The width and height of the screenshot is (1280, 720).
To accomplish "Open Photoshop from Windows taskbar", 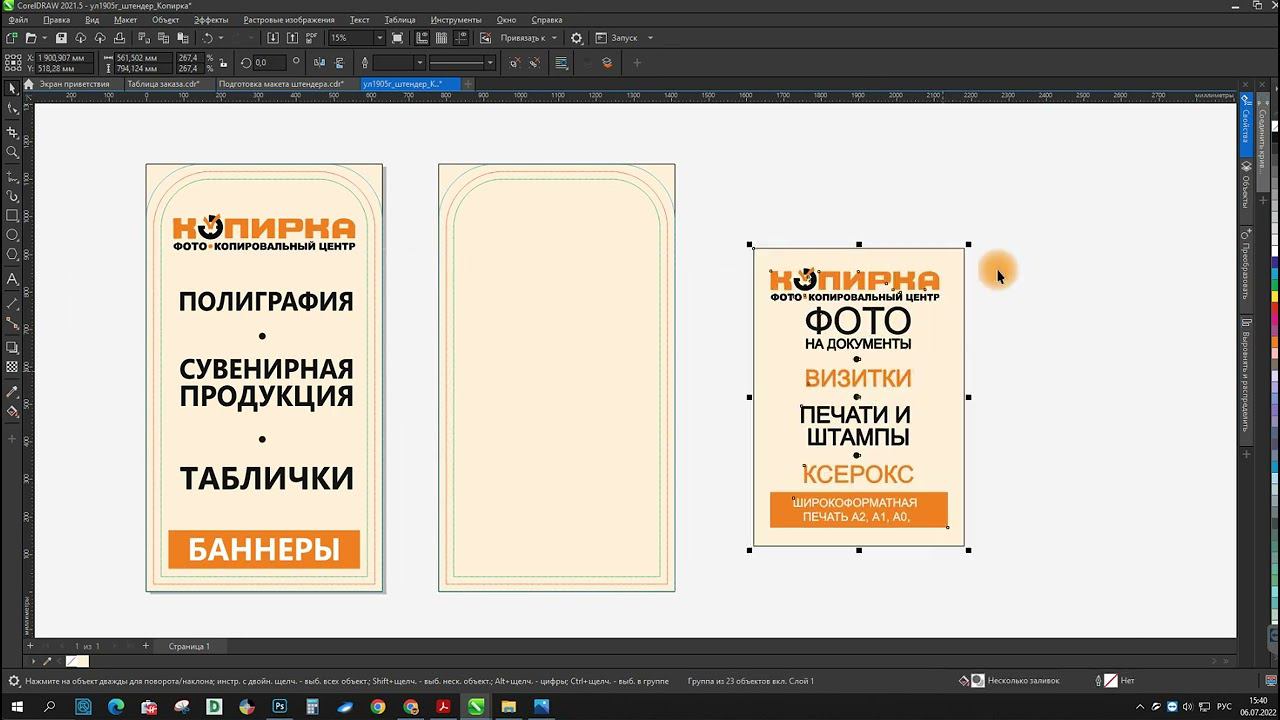I will (x=280, y=707).
